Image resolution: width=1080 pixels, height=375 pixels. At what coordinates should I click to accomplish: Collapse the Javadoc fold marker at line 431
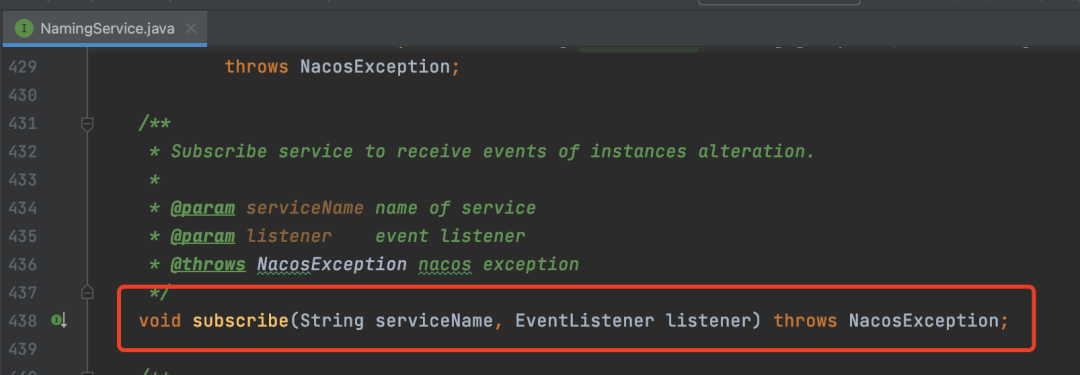(x=87, y=124)
